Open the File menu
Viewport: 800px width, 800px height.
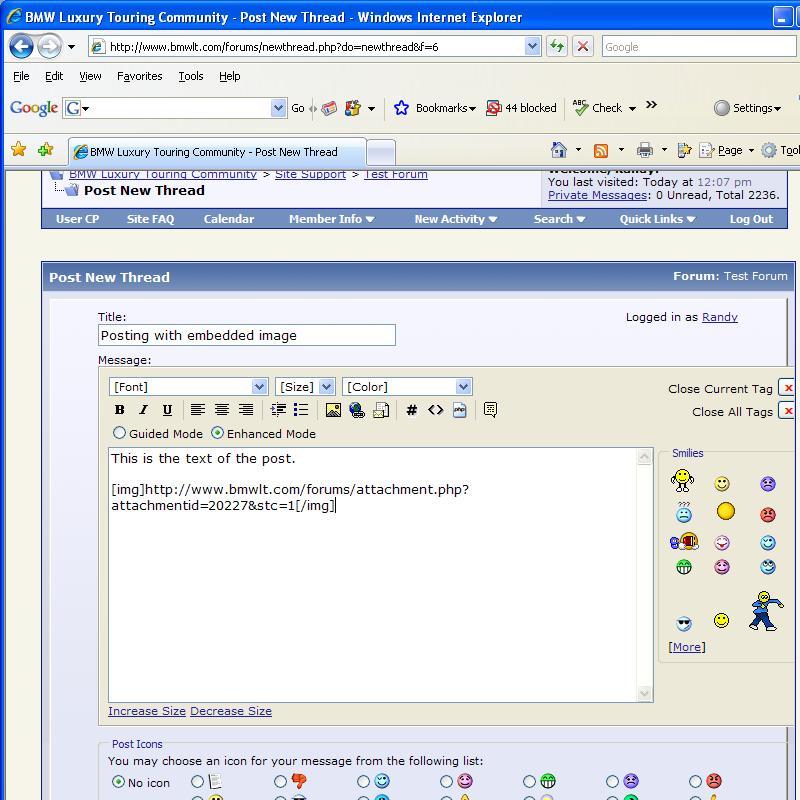tap(21, 76)
